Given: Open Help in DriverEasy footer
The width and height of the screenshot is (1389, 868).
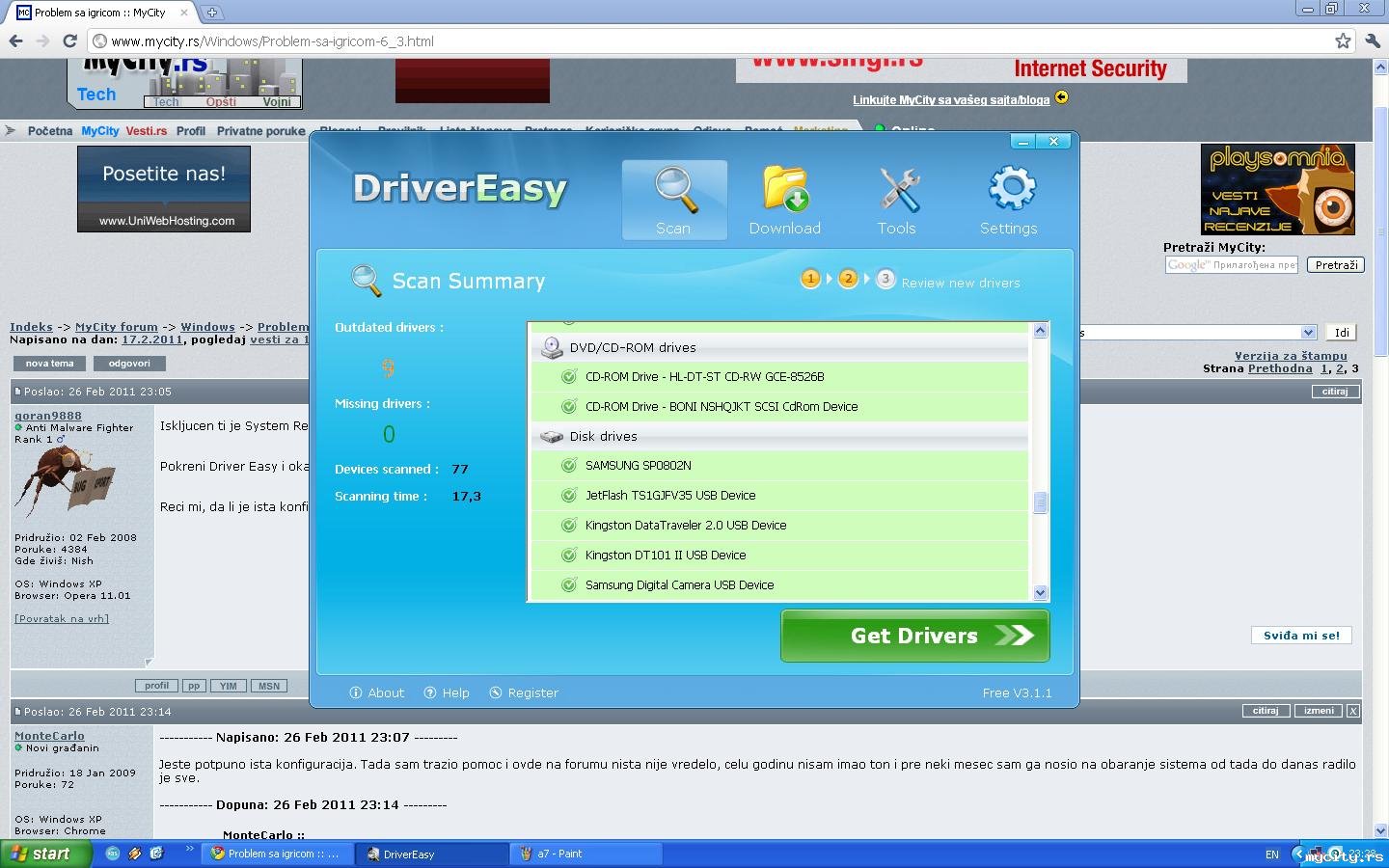Looking at the screenshot, I should click(447, 692).
